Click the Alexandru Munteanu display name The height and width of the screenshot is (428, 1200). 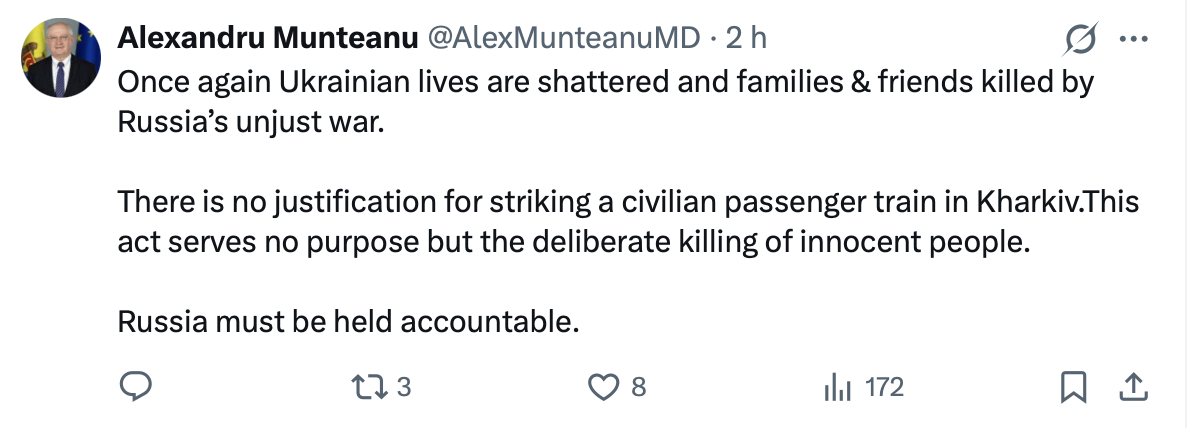267,39
